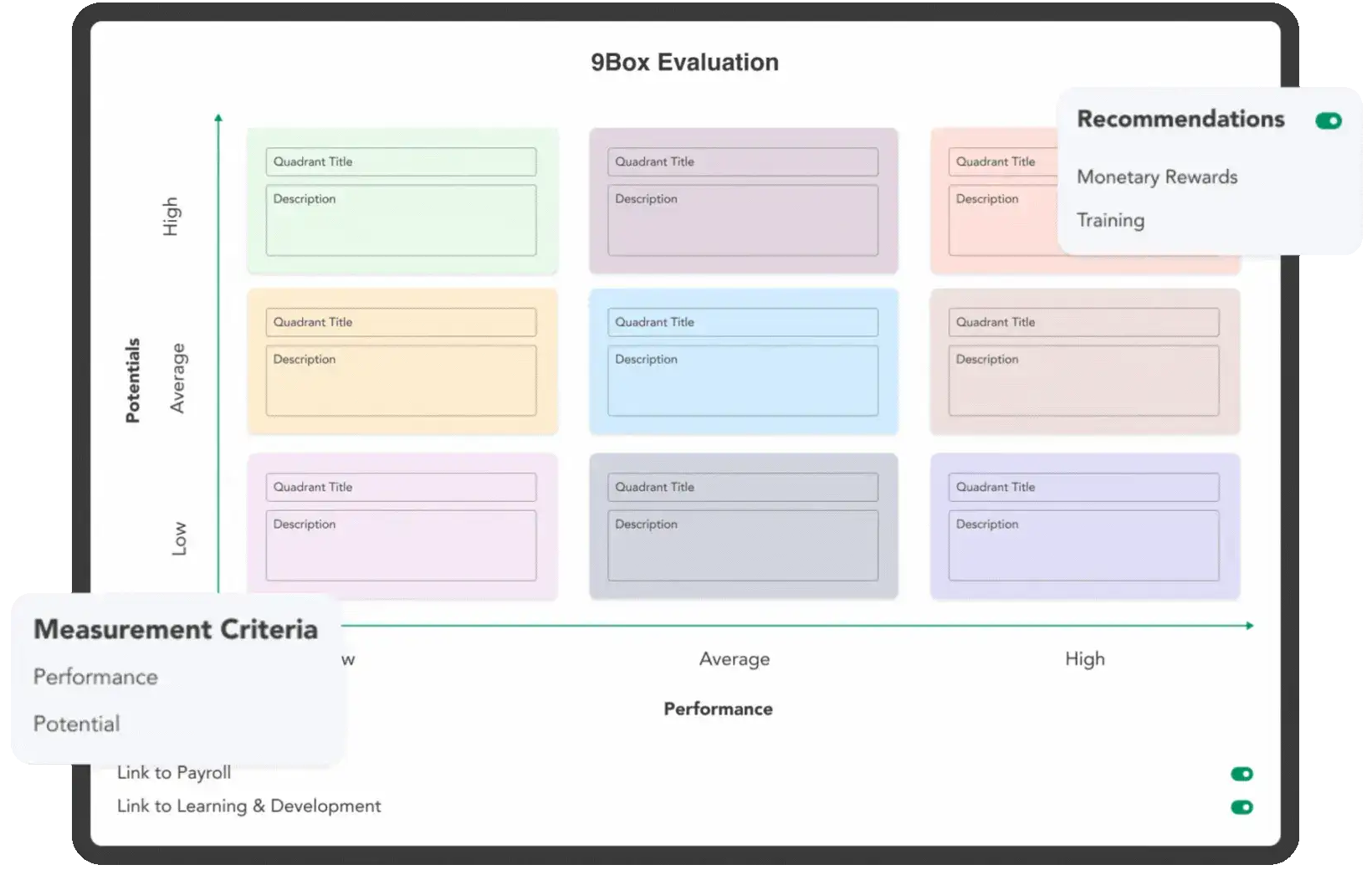
Task: Click Quadrant Title in high-potential average-performance mauve quadrant
Action: pos(742,162)
